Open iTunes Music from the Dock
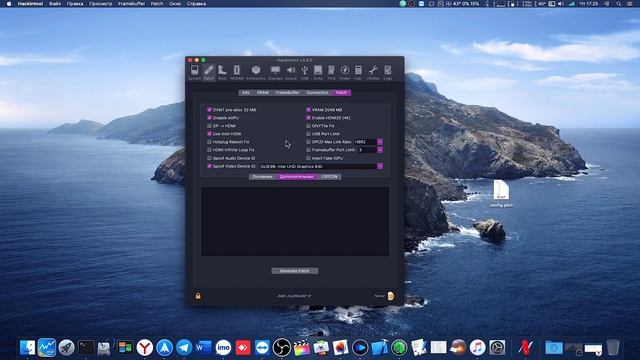Viewport: 640px width, 360px height. [477, 348]
